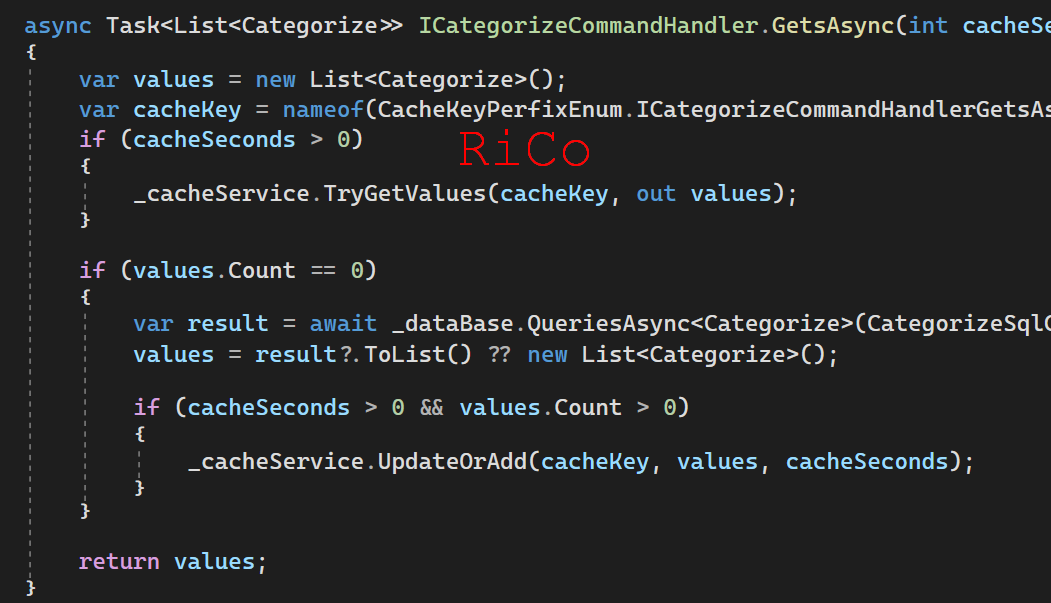The width and height of the screenshot is (1051, 603).
Task: Select the cacheSeconds parameter in UpdateOrAdd
Action: click(867, 461)
